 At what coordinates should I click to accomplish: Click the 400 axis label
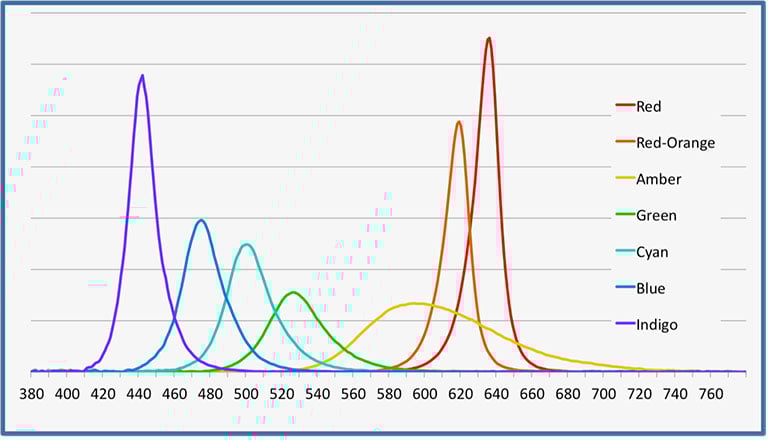[67, 394]
